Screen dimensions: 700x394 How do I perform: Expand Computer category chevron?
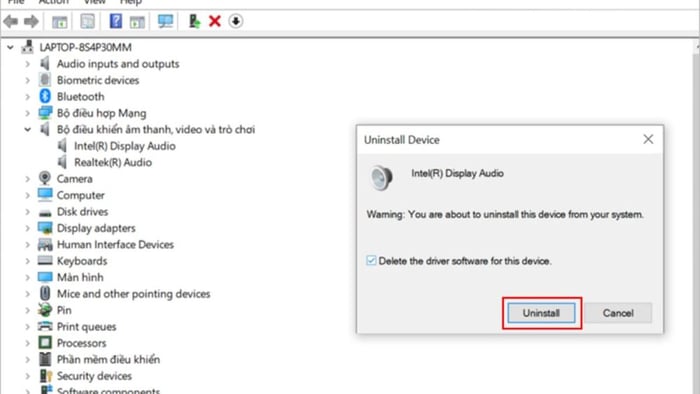point(28,195)
